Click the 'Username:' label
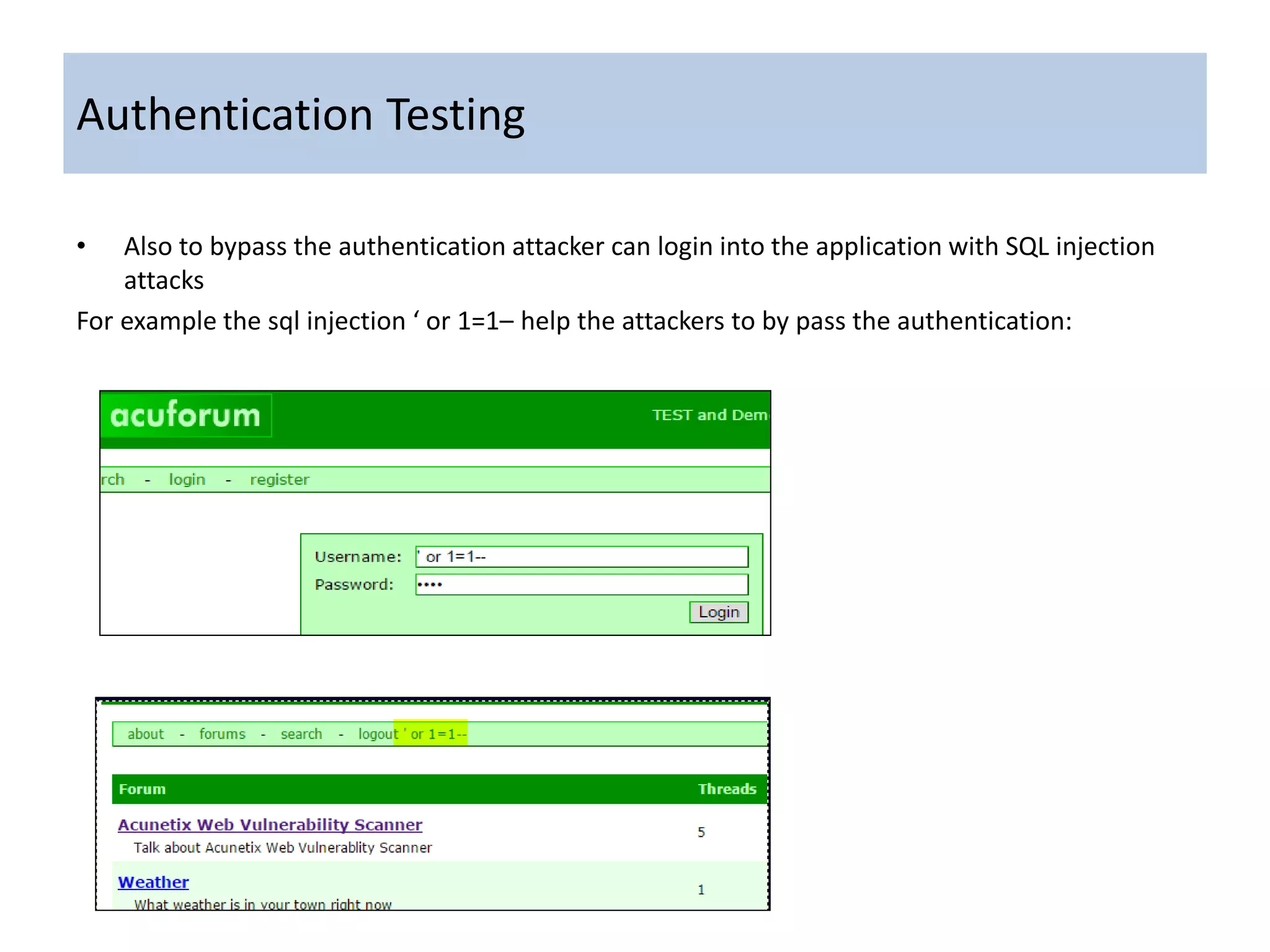This screenshot has height=952, width=1270. pos(358,557)
